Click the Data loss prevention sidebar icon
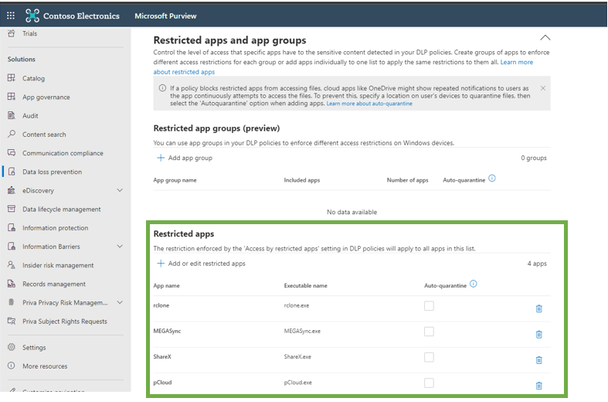Viewport: 608px width, 402px height. pyautogui.click(x=11, y=171)
